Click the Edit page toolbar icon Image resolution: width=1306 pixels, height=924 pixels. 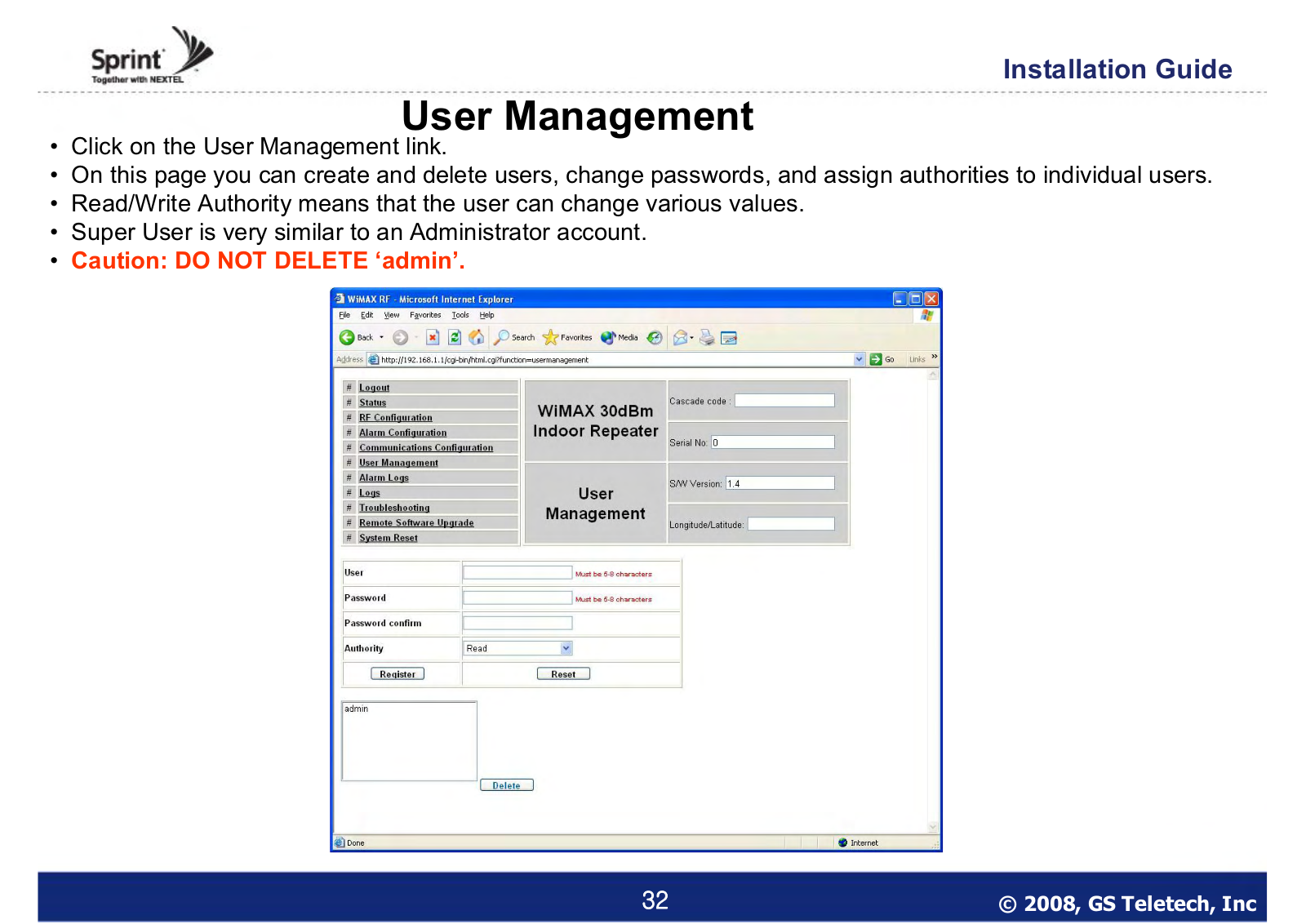tap(729, 337)
